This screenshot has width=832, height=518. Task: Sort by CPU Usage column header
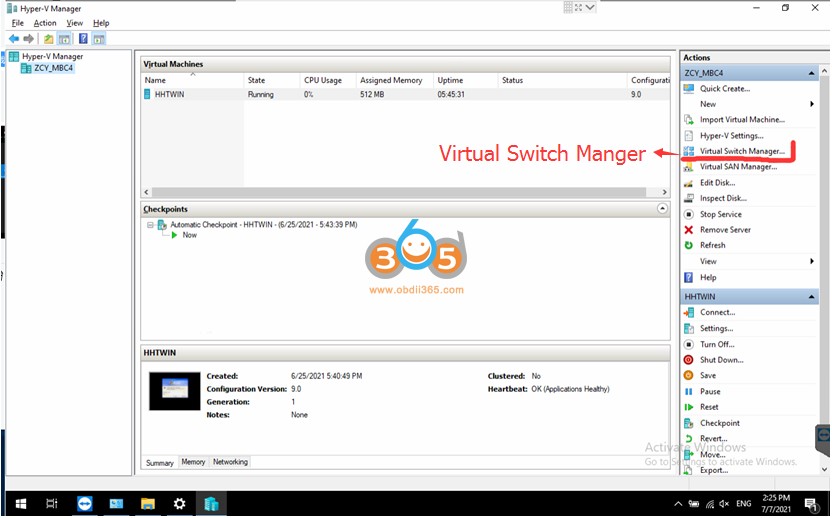(328, 80)
